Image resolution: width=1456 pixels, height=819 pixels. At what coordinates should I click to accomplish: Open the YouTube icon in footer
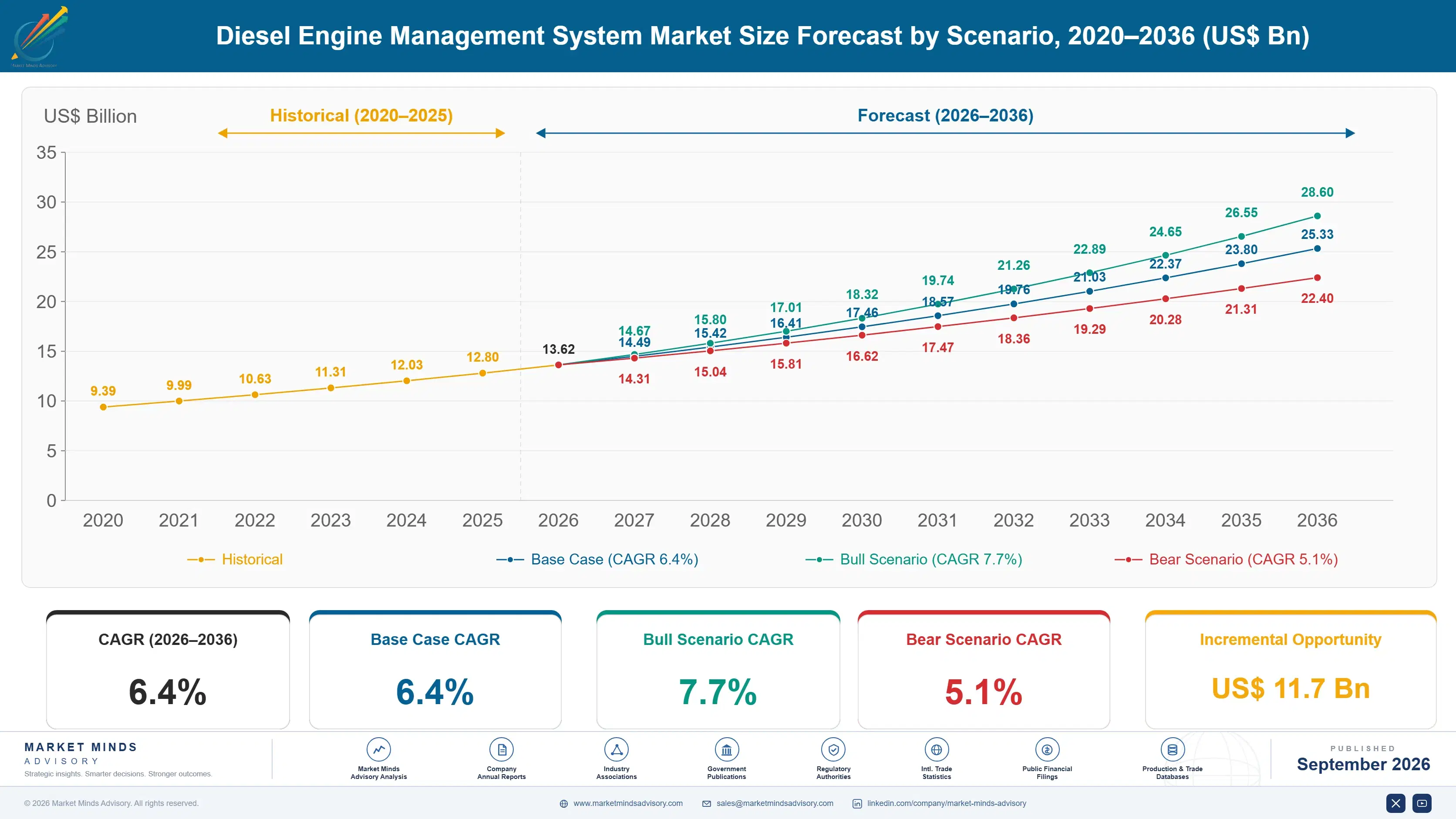click(x=1422, y=803)
